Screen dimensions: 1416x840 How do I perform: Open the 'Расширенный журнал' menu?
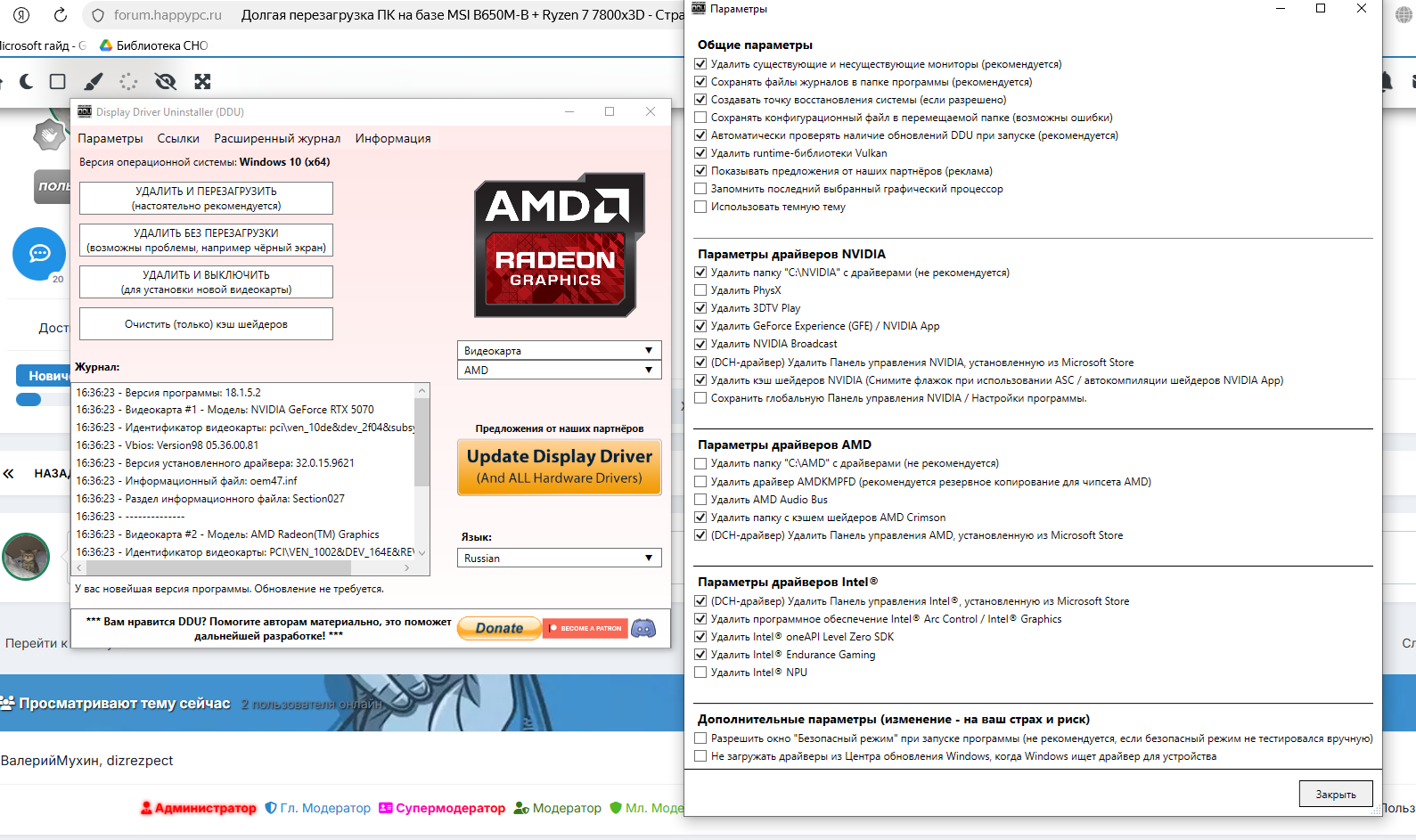277,138
